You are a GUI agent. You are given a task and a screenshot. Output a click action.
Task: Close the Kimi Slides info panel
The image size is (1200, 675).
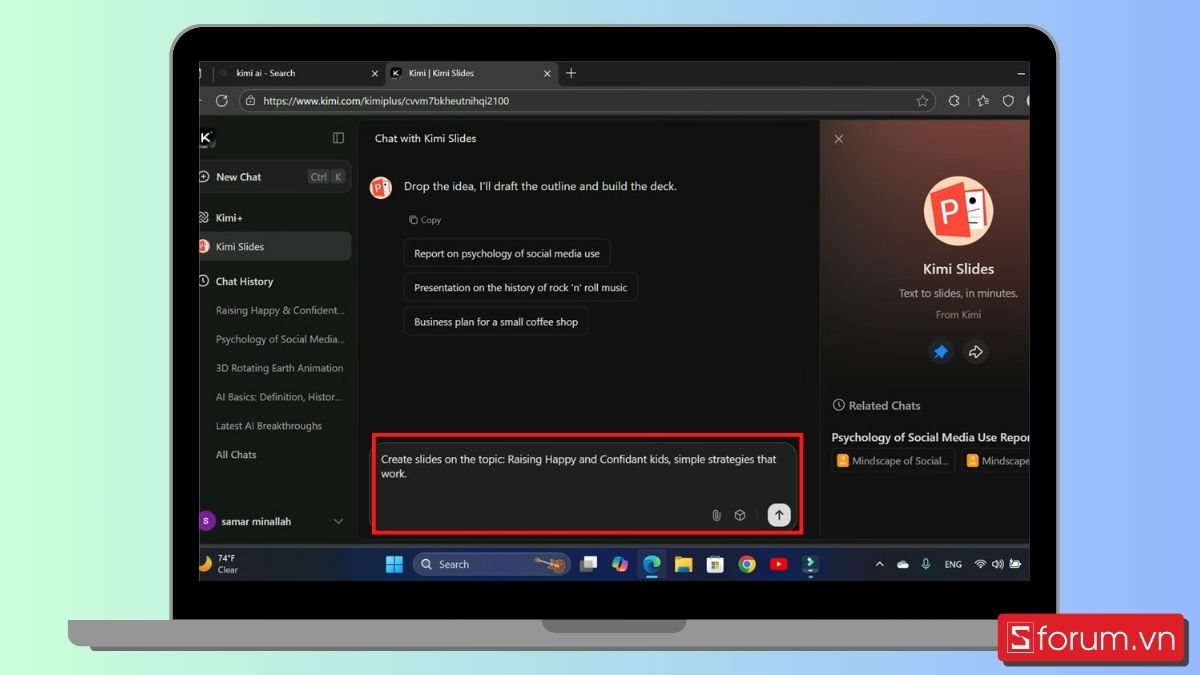(x=839, y=139)
